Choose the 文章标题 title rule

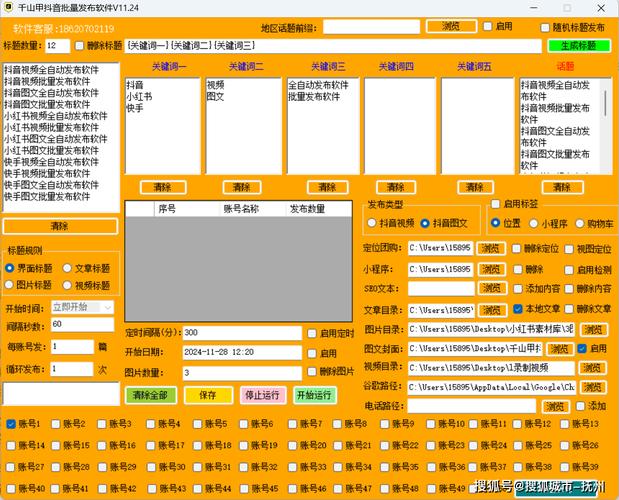coord(67,268)
